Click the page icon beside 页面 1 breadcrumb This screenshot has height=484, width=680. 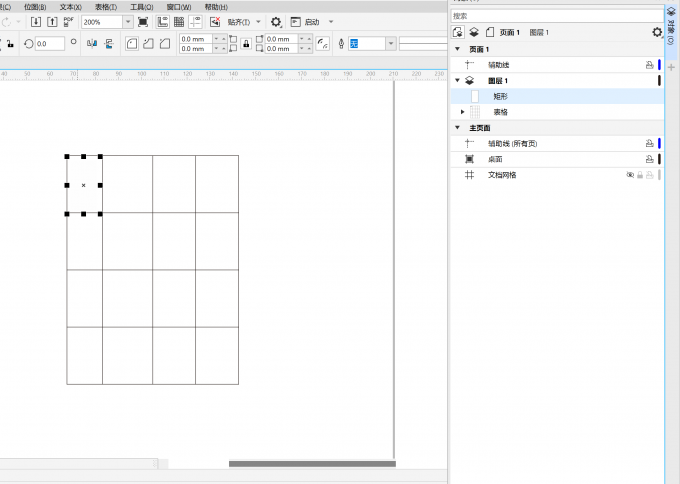click(490, 32)
